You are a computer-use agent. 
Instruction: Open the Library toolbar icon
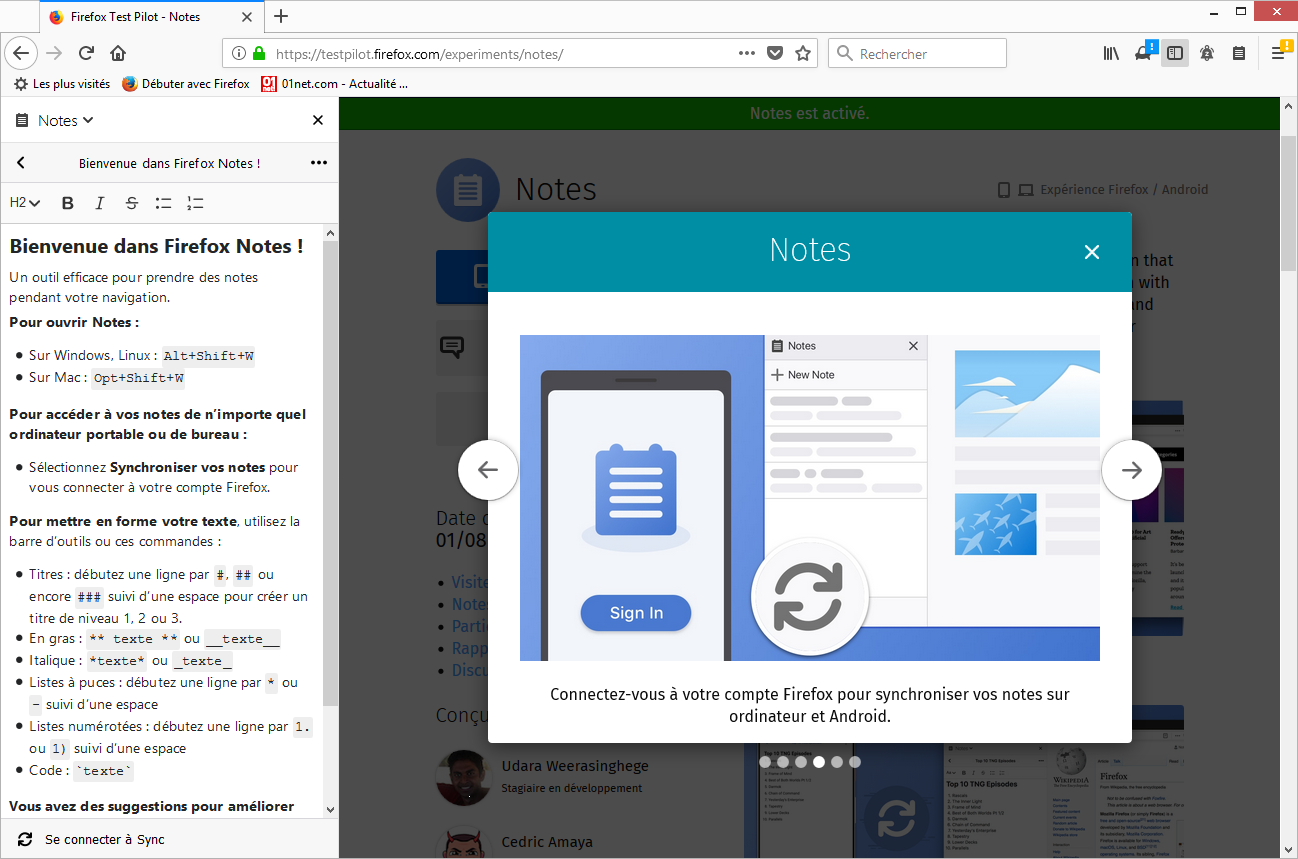(1111, 53)
